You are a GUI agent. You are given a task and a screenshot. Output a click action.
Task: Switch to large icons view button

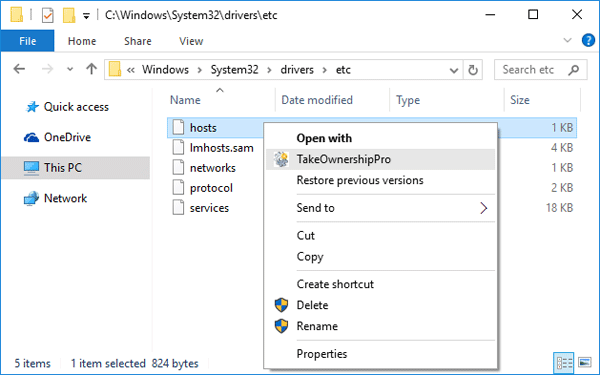point(585,362)
